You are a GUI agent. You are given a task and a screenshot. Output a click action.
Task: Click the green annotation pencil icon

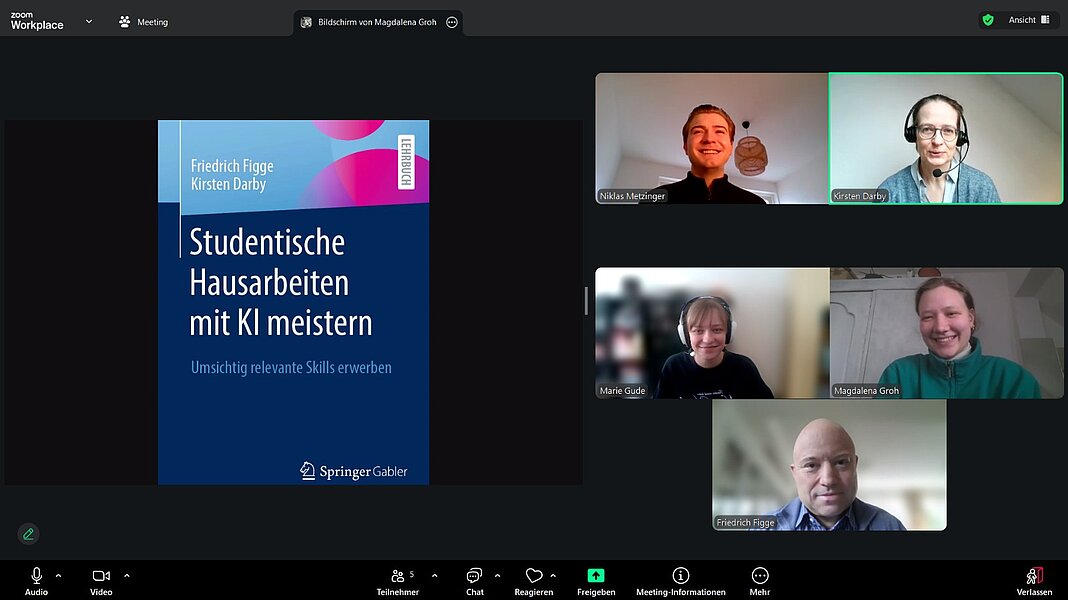tap(28, 535)
